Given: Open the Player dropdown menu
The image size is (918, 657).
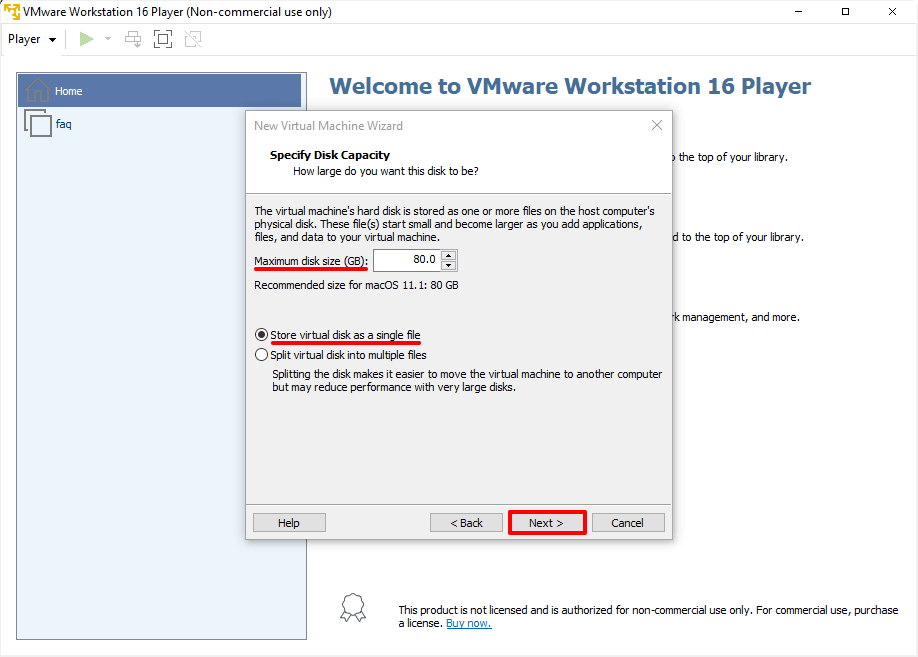Looking at the screenshot, I should coord(32,39).
